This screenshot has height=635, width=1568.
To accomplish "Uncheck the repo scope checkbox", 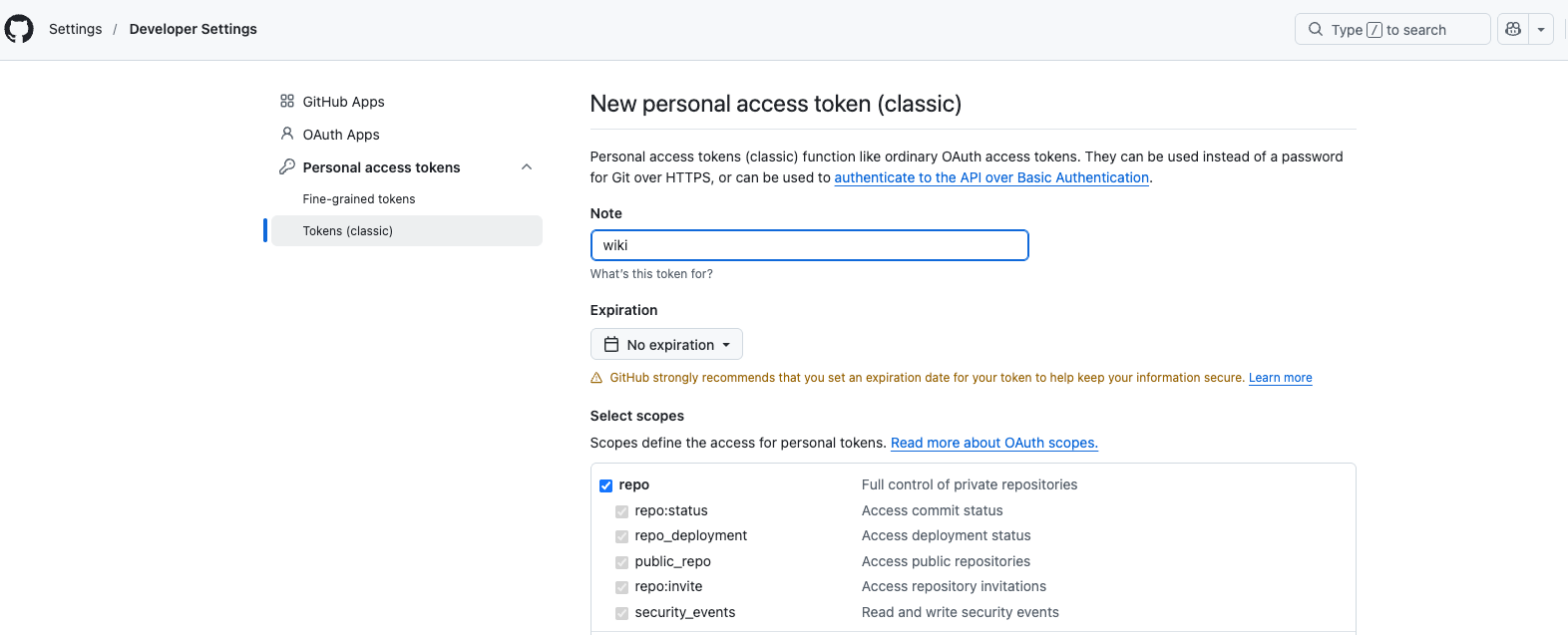I will (605, 485).
